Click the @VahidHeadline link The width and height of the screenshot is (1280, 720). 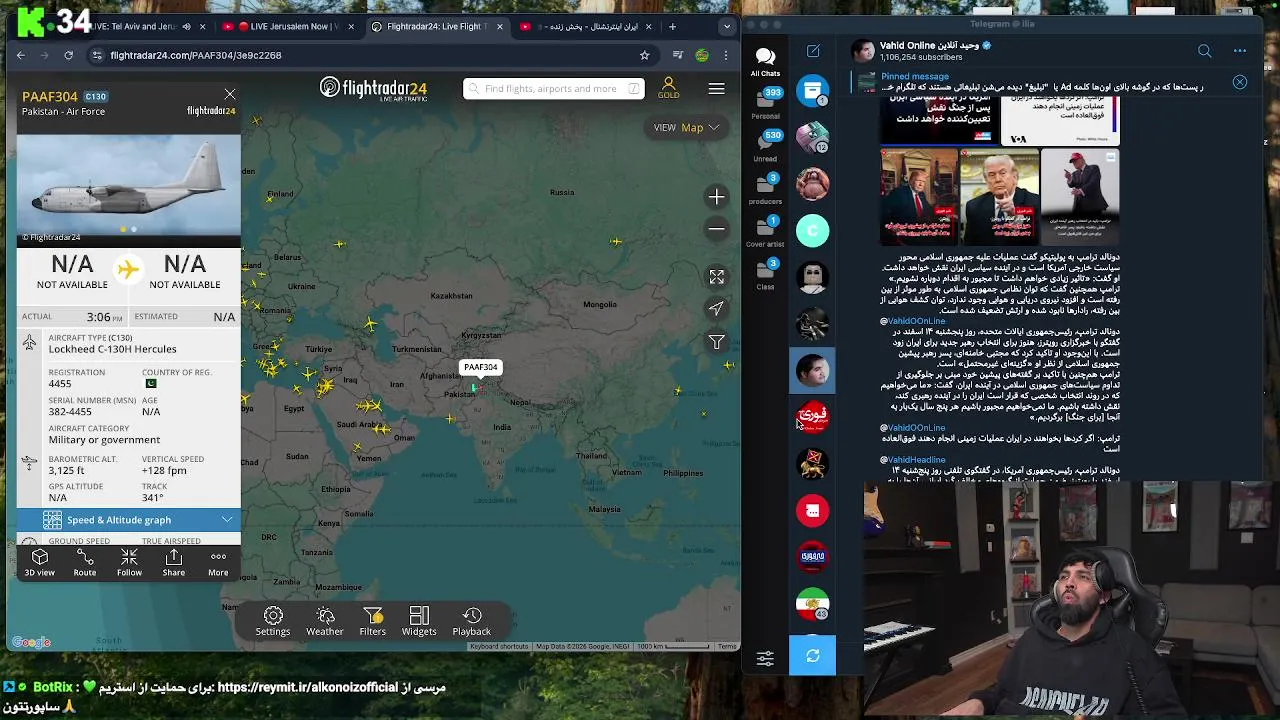click(912, 460)
